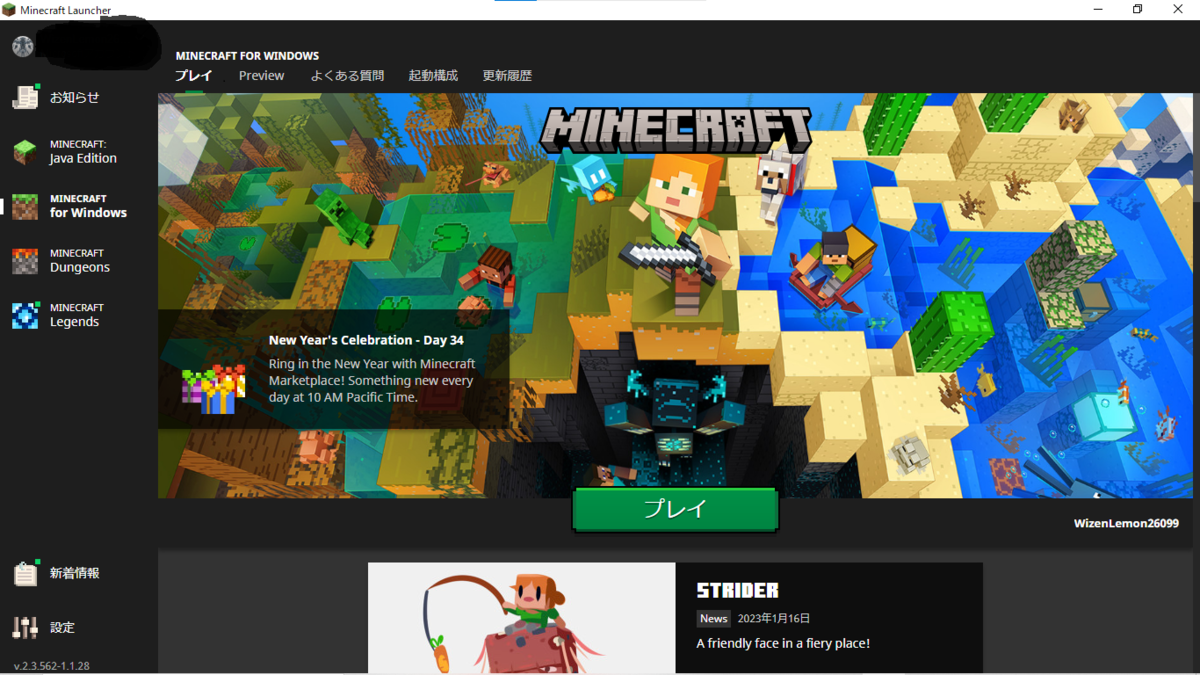This screenshot has height=675, width=1200.
Task: Click version text v.2.3.562-1.1.28
Action: [x=52, y=666]
